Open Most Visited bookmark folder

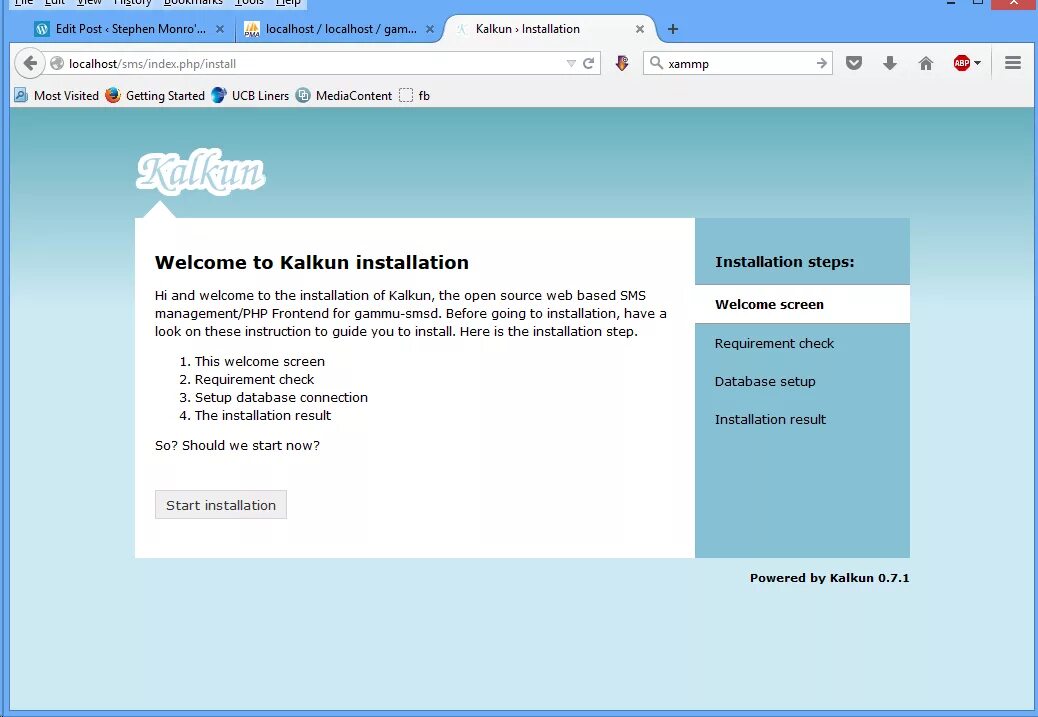(57, 96)
